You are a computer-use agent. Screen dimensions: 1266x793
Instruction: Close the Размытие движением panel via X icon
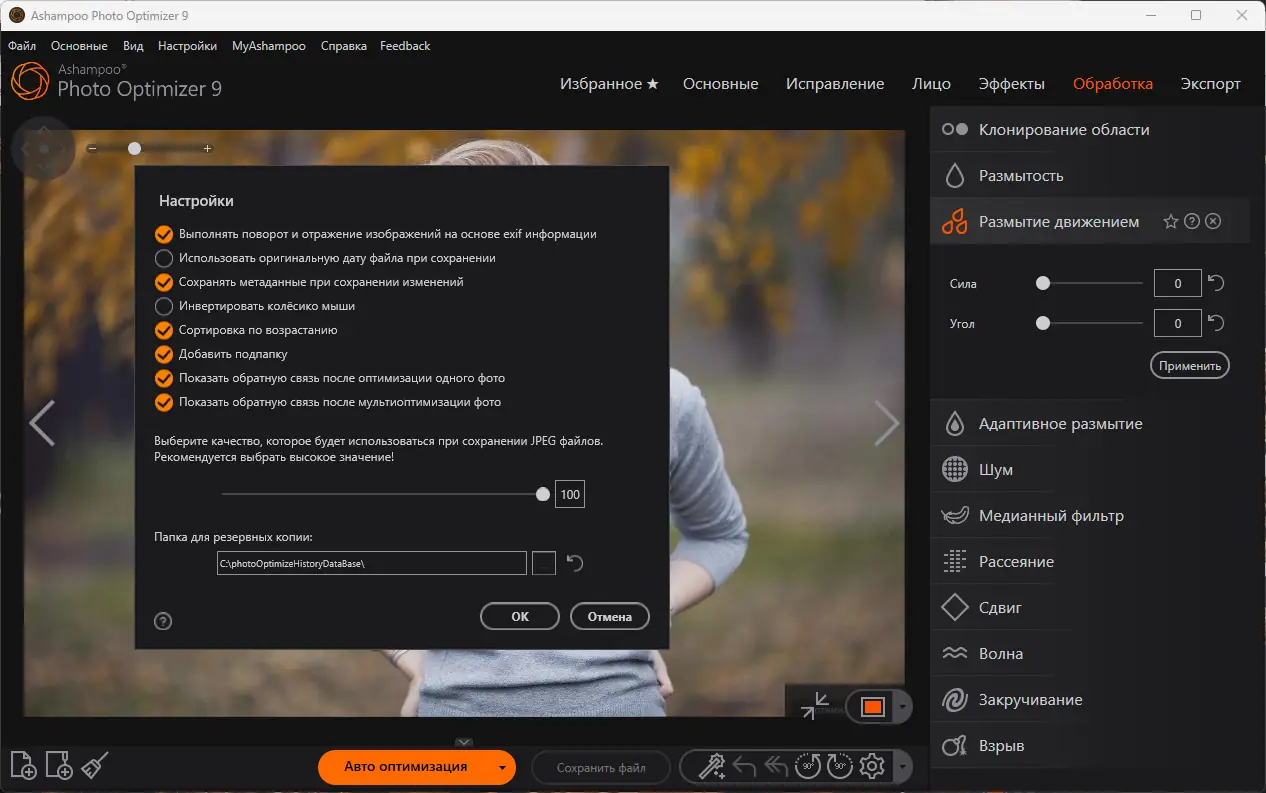point(1213,222)
